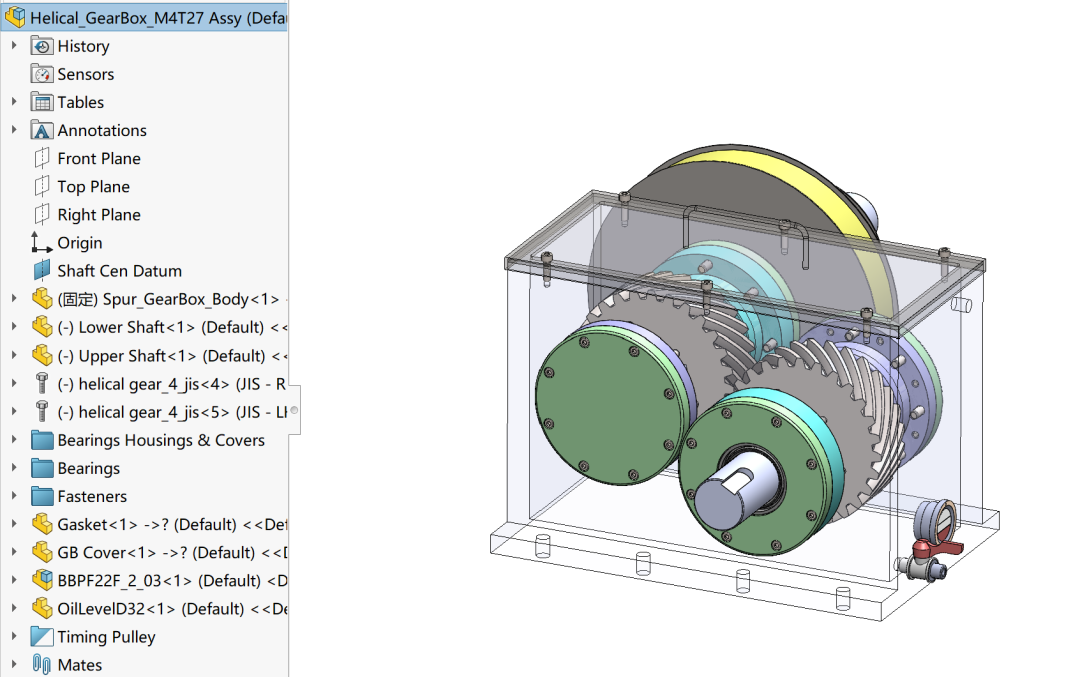Viewport: 1080px width, 677px height.
Task: Click the Front Plane icon
Action: [41, 158]
